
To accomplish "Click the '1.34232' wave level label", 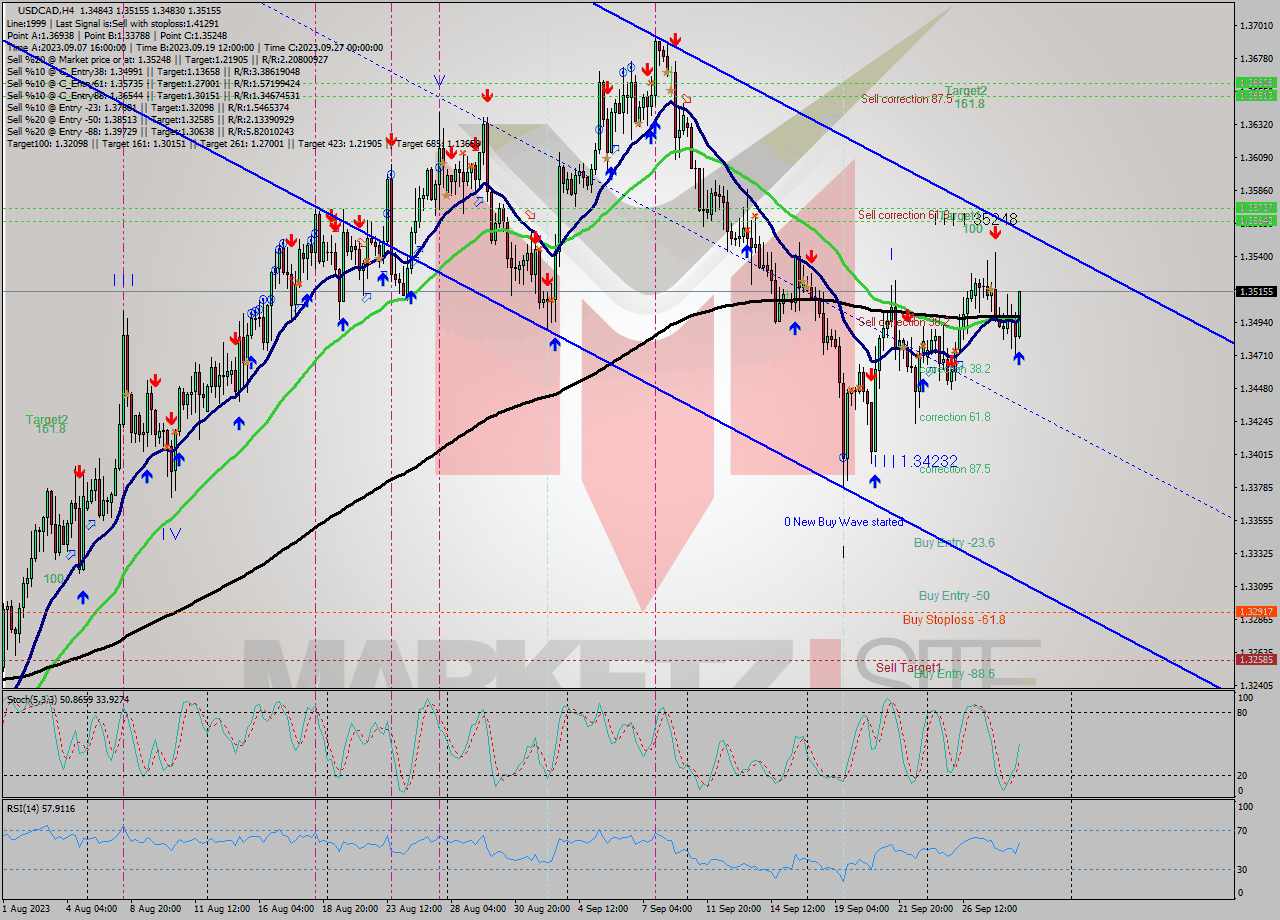I will click(x=929, y=461).
